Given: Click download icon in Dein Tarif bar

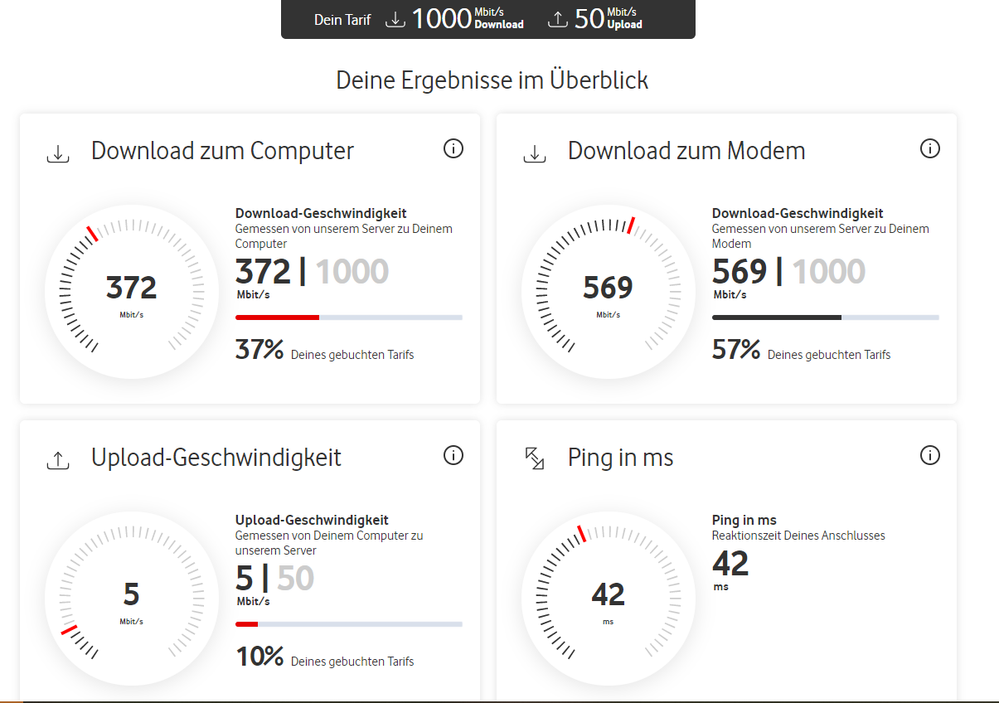Looking at the screenshot, I should click(x=396, y=19).
